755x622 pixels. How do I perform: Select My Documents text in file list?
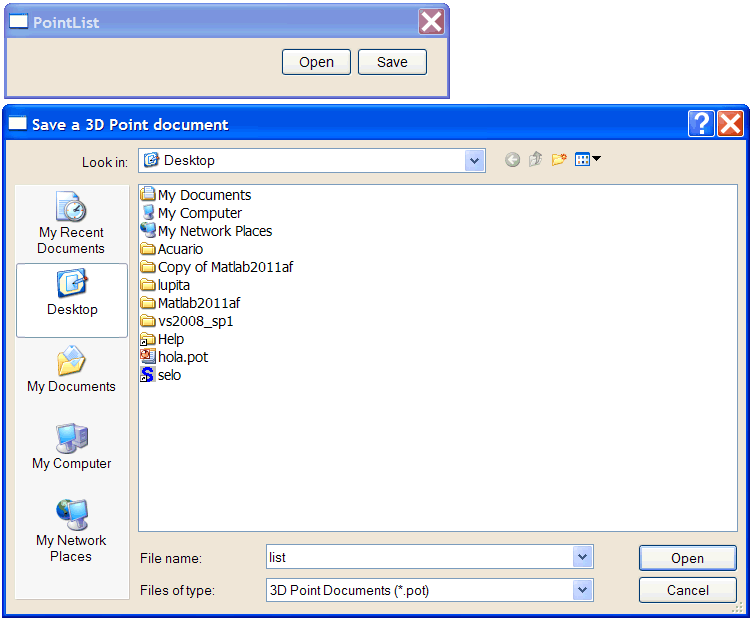coord(205,195)
